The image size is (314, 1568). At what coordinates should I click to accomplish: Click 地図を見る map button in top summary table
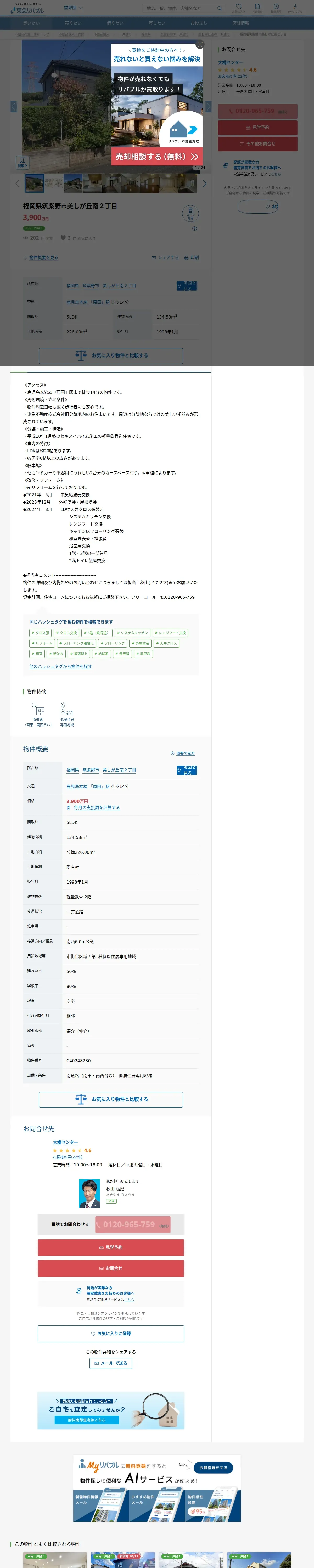tap(187, 285)
